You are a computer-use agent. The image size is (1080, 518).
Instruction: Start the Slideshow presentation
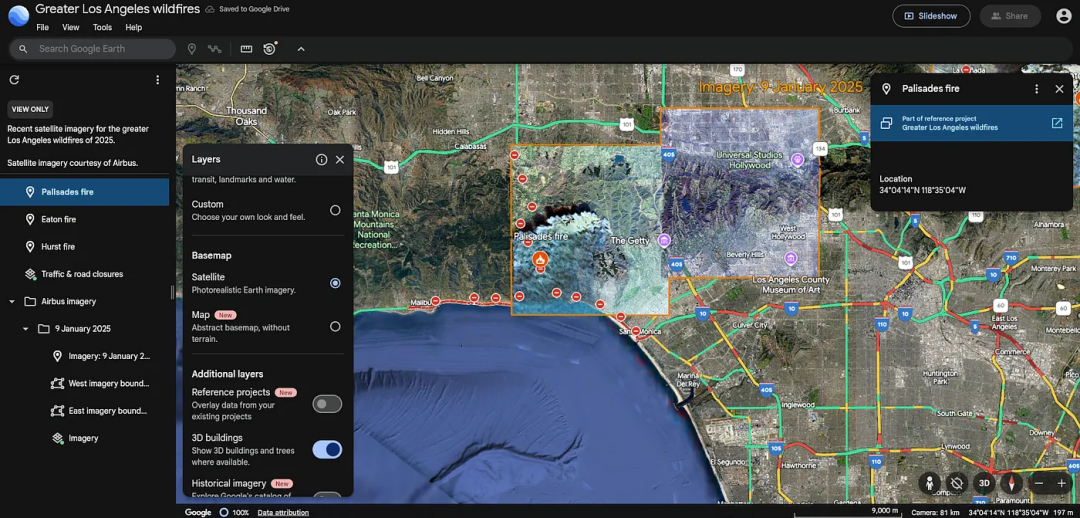coord(930,16)
